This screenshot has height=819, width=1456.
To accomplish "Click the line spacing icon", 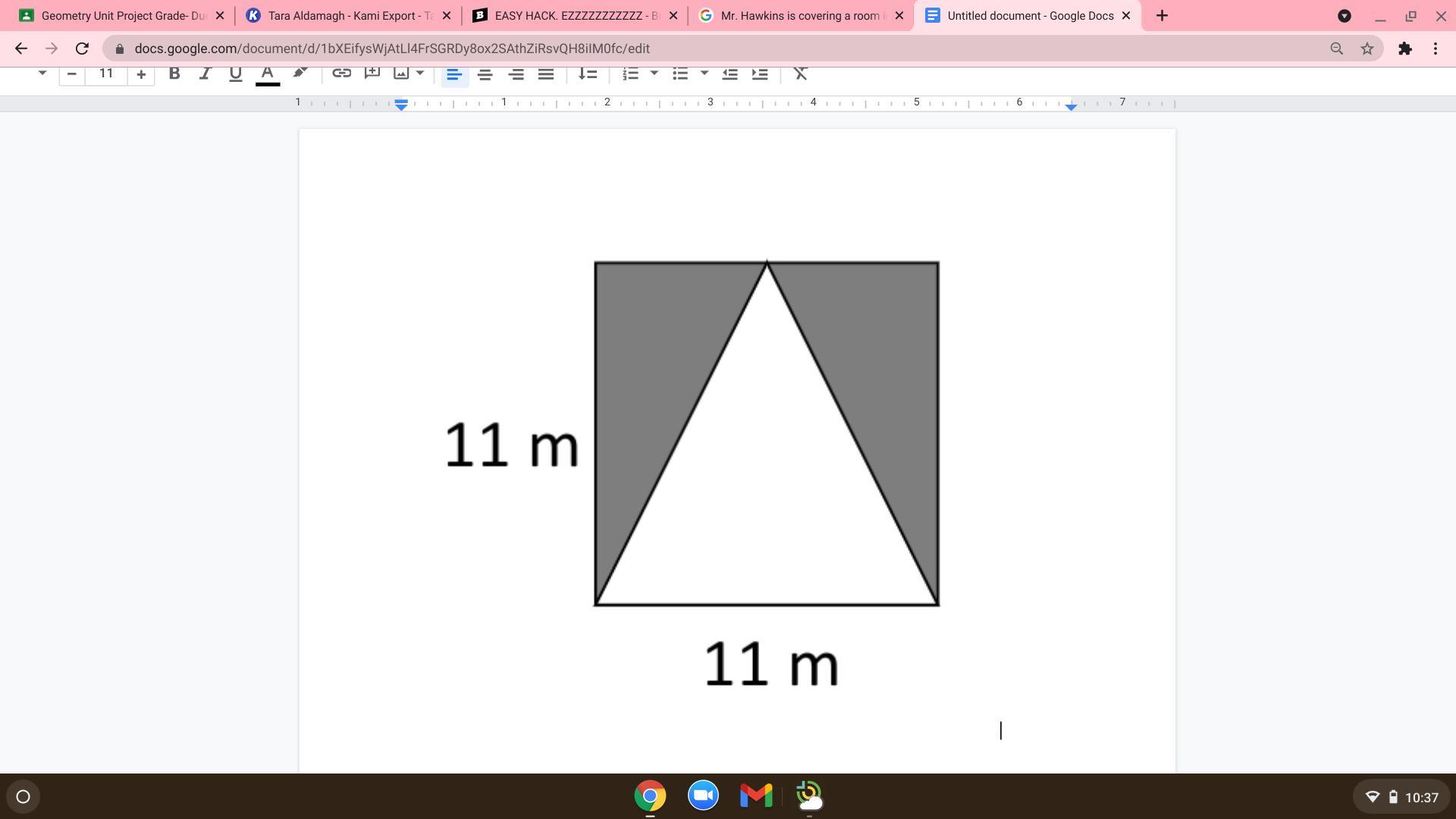I will click(x=588, y=74).
